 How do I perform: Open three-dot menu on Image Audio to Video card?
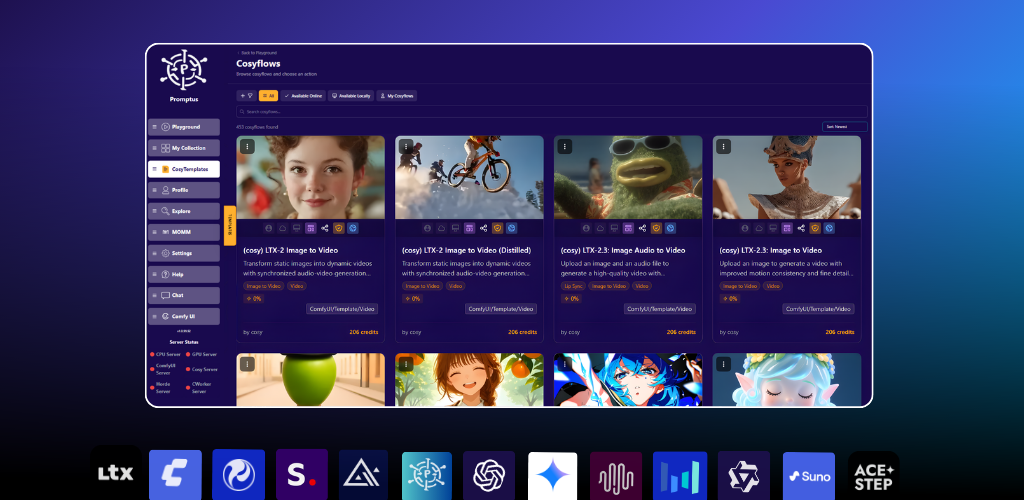(x=564, y=146)
